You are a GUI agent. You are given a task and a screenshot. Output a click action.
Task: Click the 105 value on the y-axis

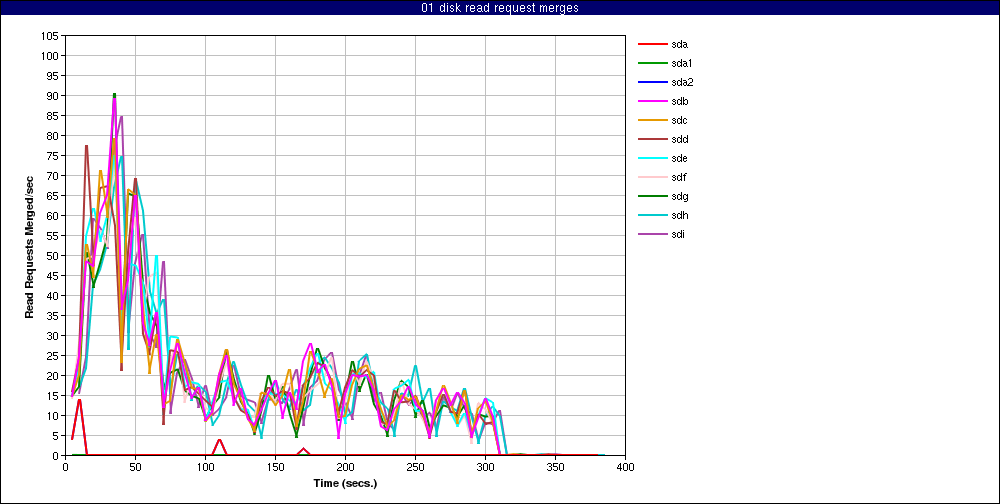(x=51, y=36)
